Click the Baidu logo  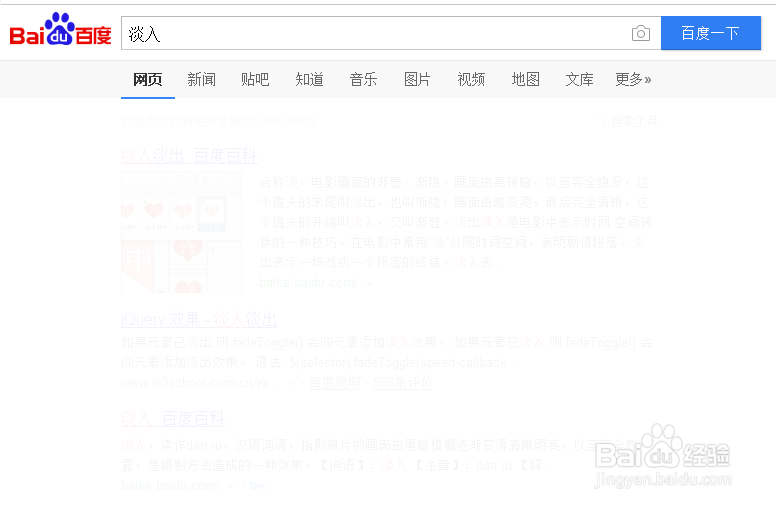[60, 29]
